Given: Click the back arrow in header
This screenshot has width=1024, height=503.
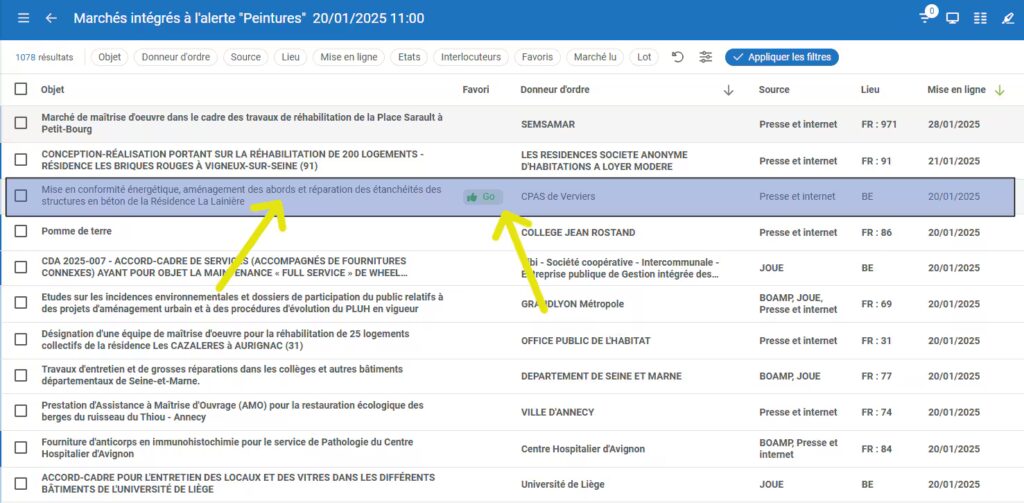Looking at the screenshot, I should 51,18.
